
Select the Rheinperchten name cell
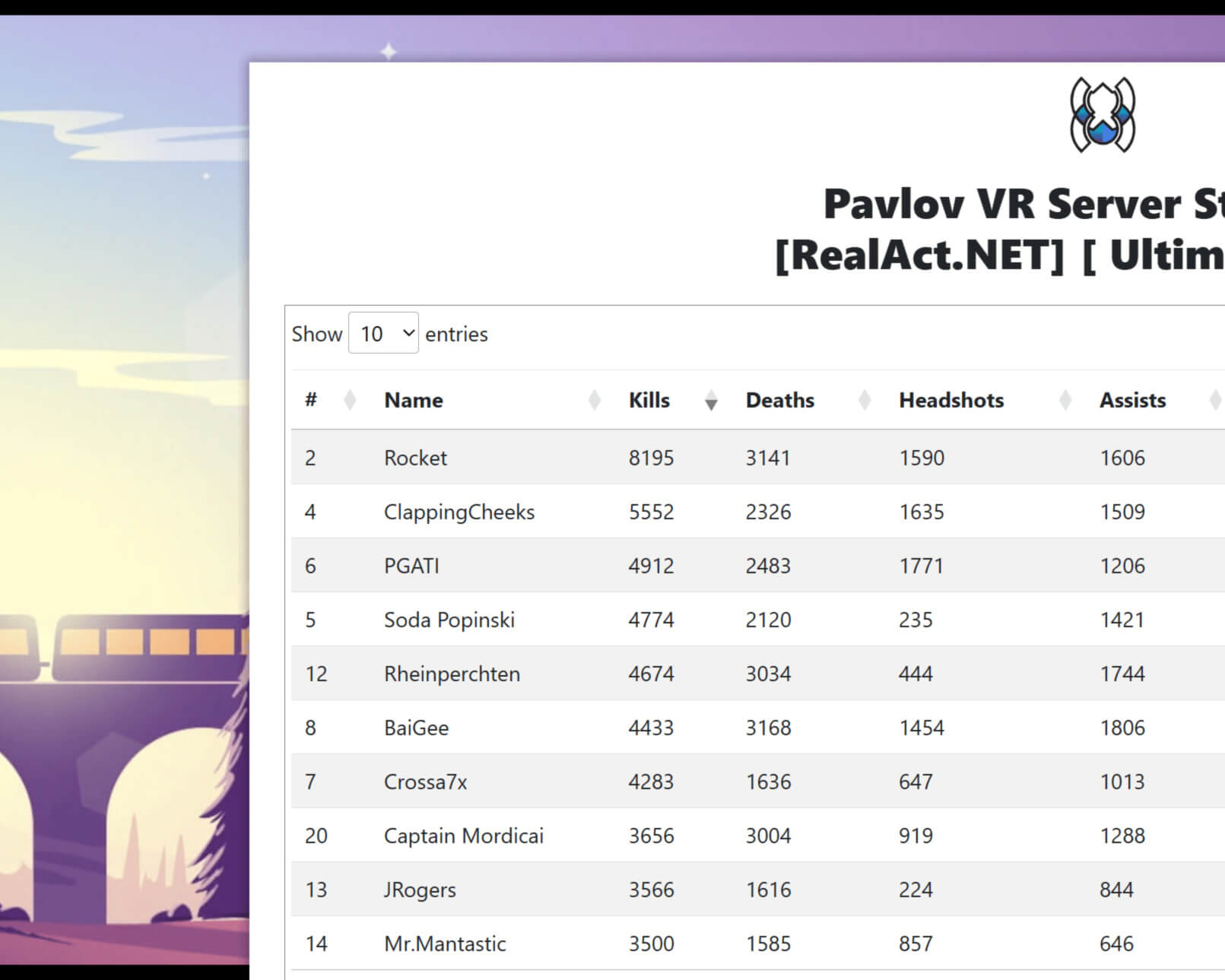click(x=452, y=674)
